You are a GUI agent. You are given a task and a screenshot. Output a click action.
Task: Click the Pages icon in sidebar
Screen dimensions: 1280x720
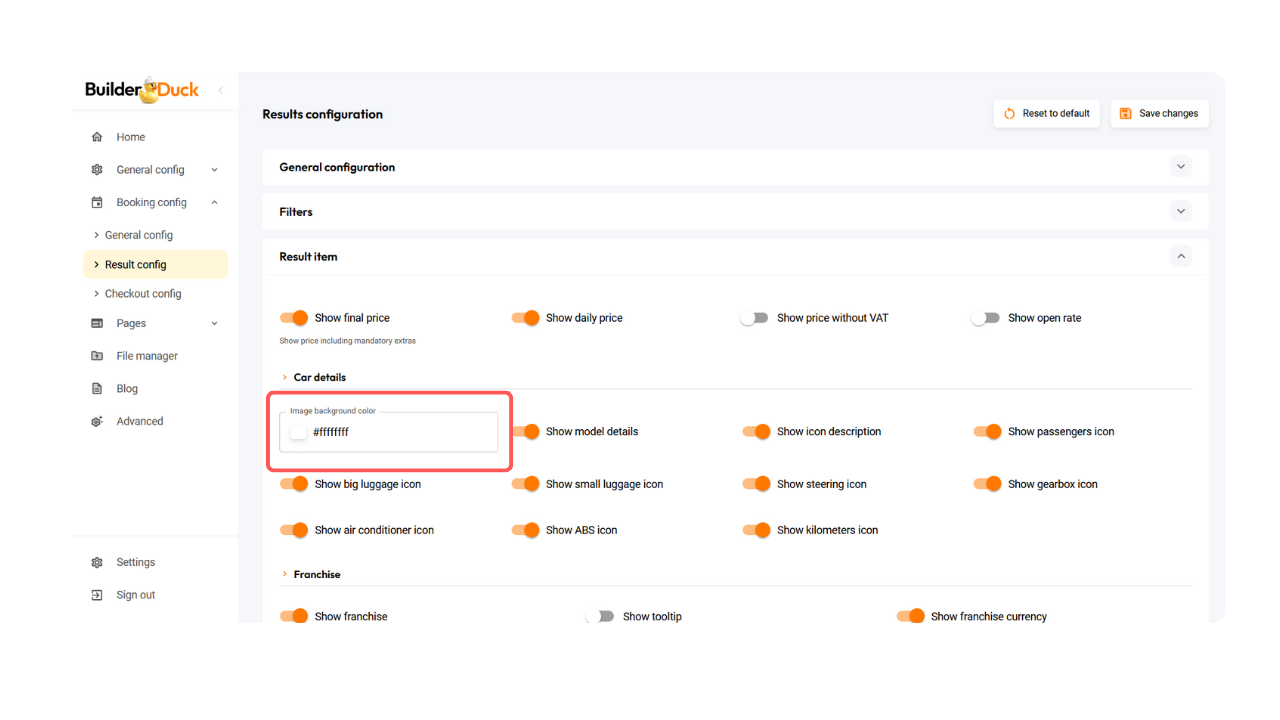pyautogui.click(x=97, y=323)
